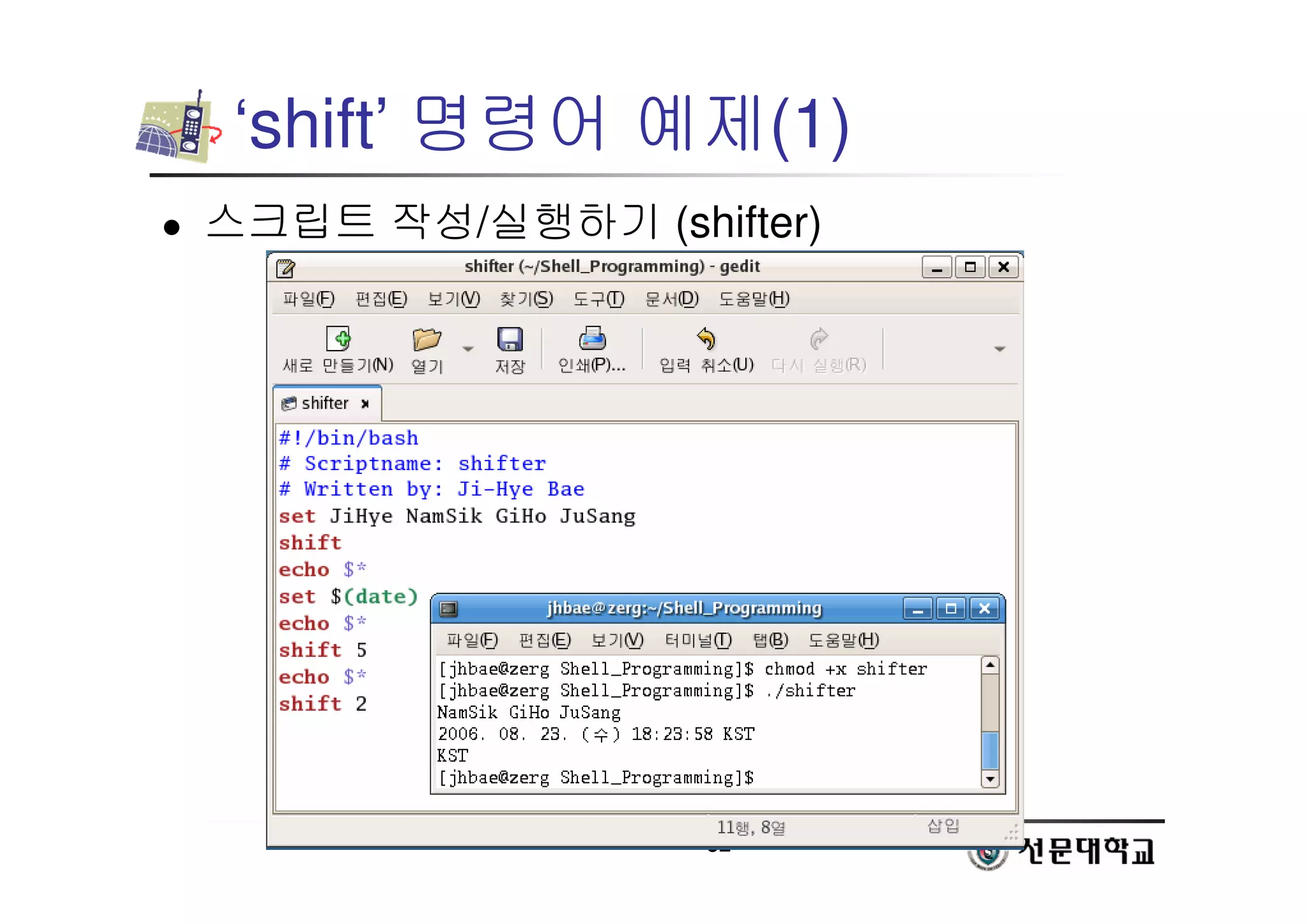The height and width of the screenshot is (924, 1308).
Task: Minimize the gedit window
Action: (x=937, y=267)
